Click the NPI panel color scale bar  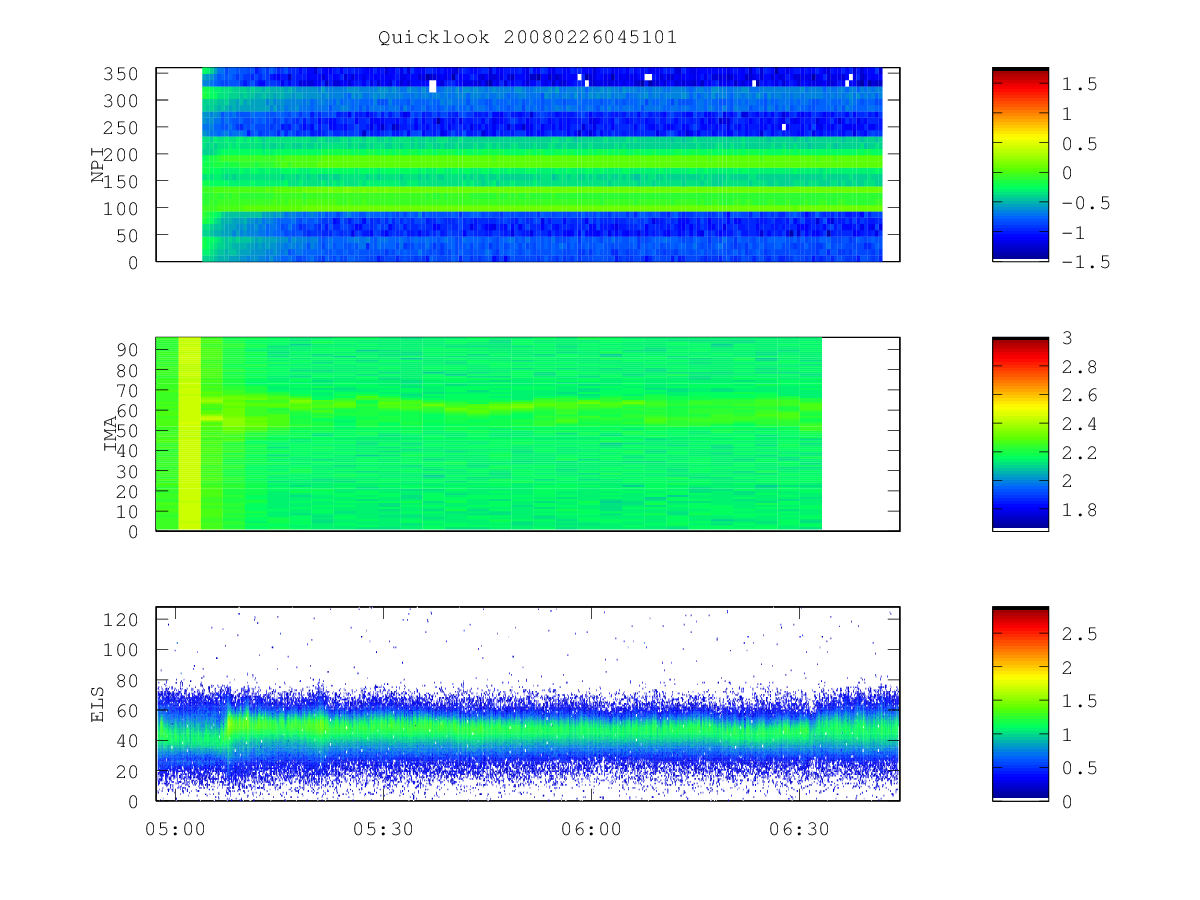(x=1020, y=164)
